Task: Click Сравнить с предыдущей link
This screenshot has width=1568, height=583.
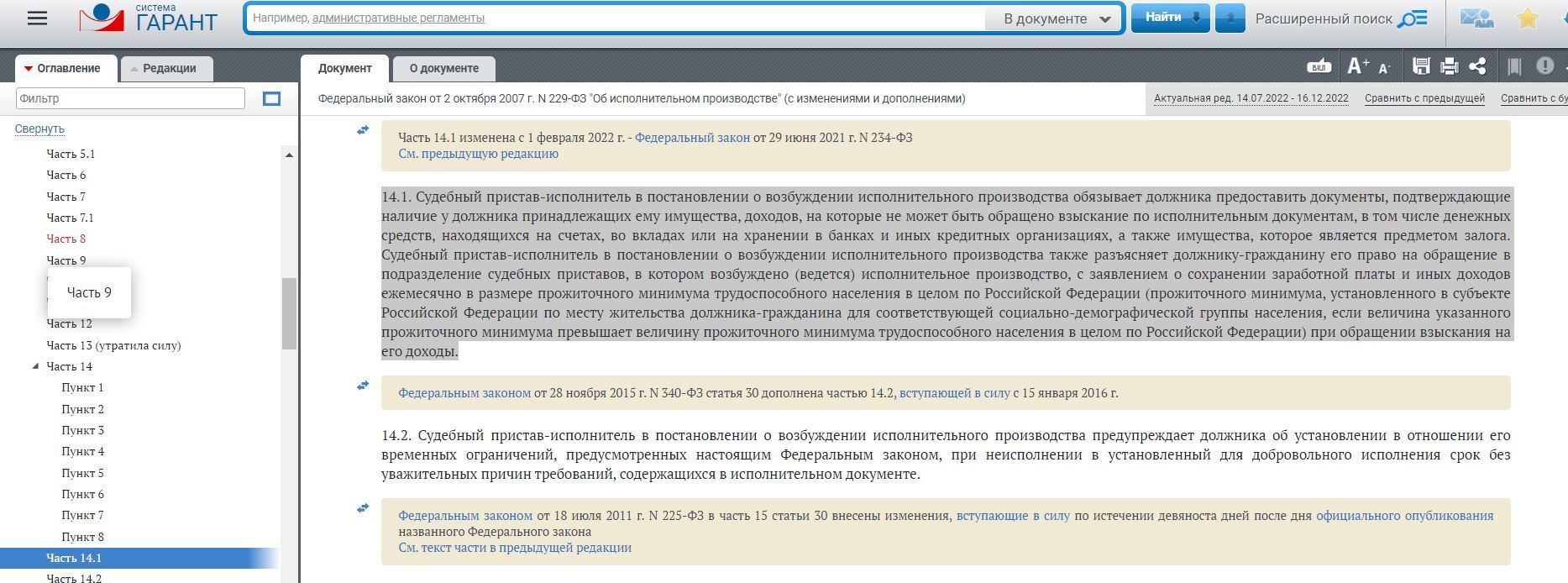Action: [1424, 98]
